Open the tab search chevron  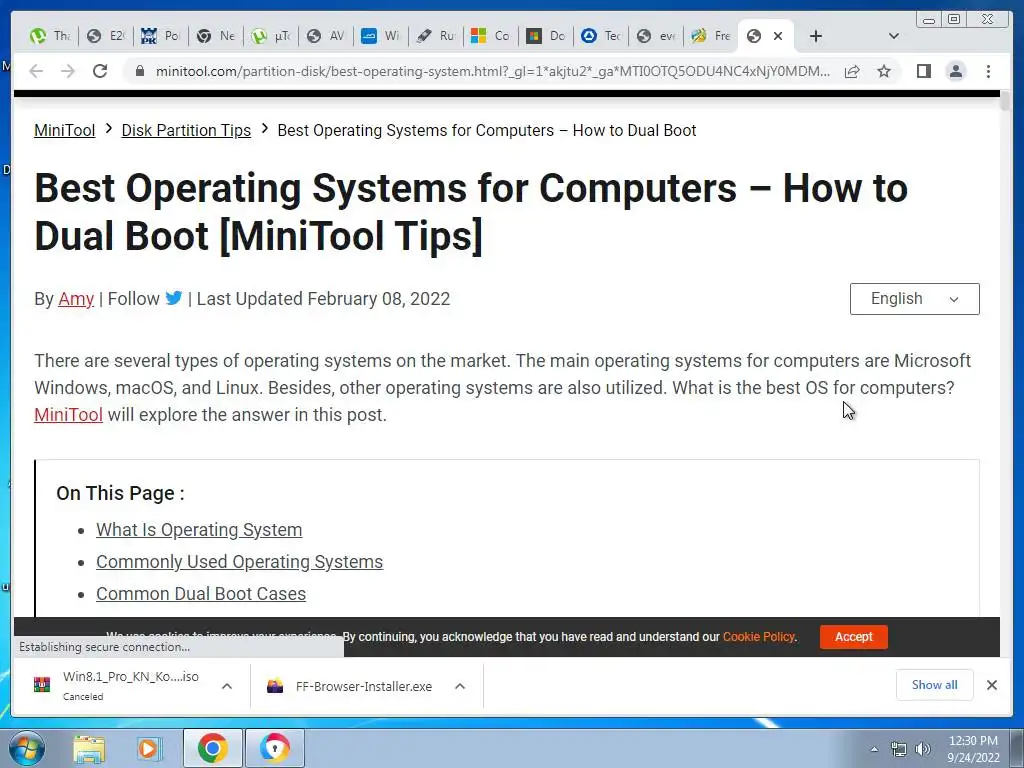(893, 36)
